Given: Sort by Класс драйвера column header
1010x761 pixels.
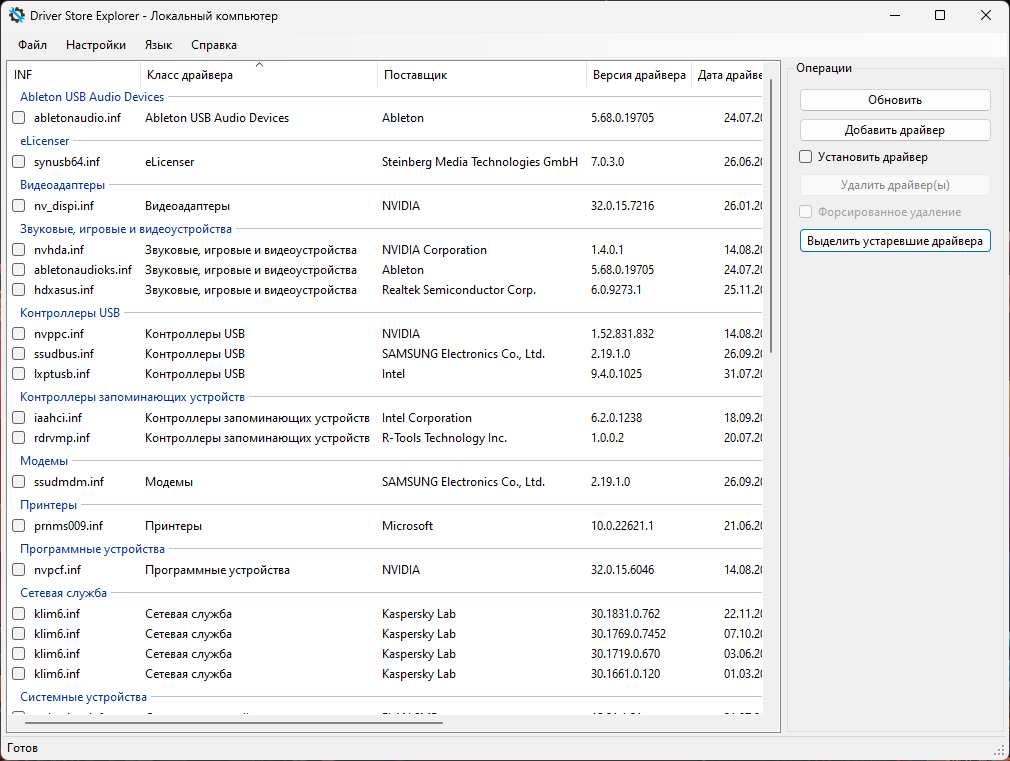Looking at the screenshot, I should tap(258, 75).
